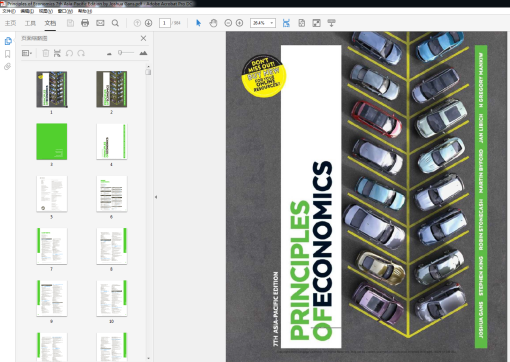Select page 10 thumbnail
The image size is (510, 362).
pyautogui.click(x=112, y=298)
